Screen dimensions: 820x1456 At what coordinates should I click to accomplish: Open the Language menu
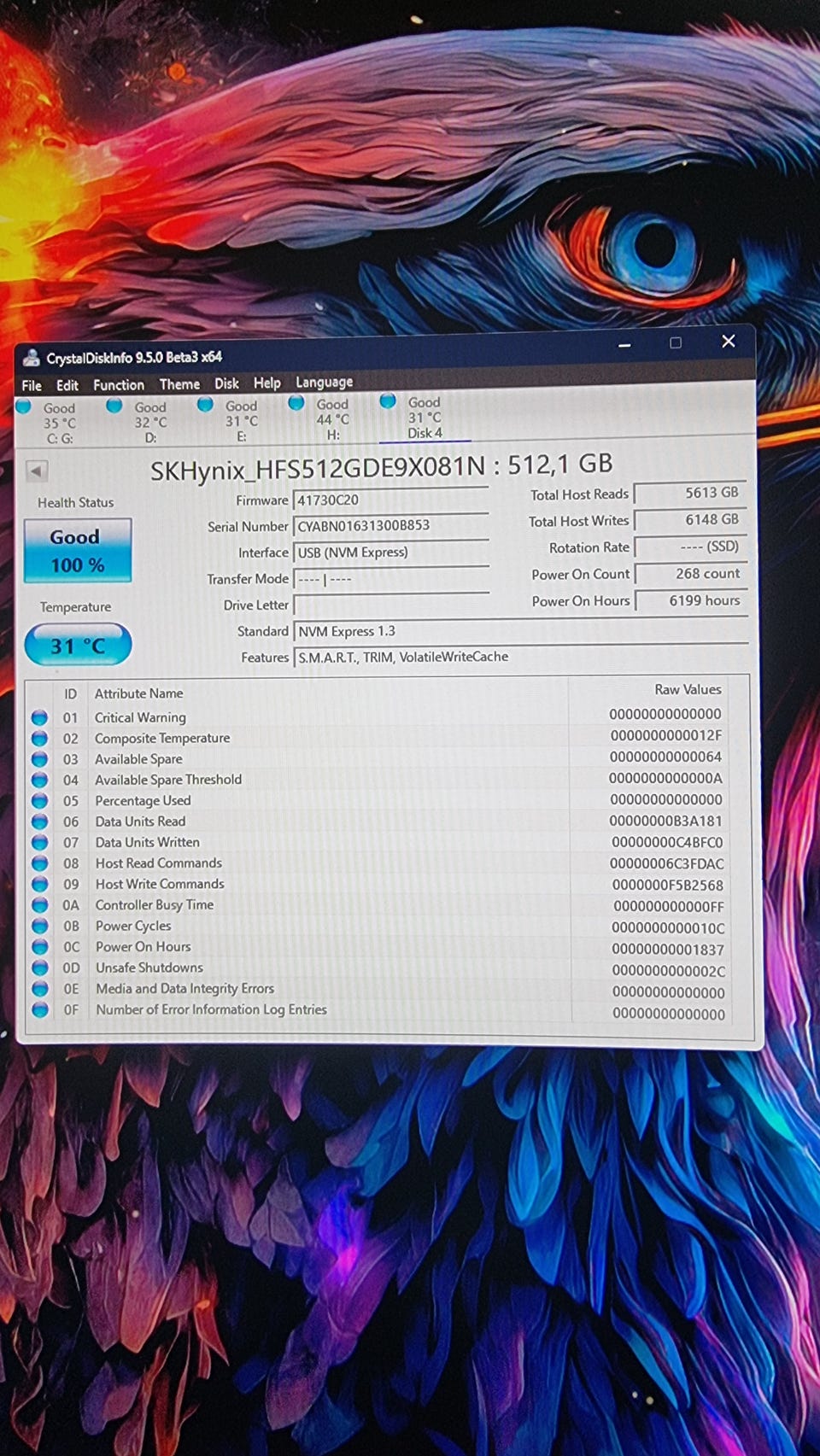point(324,383)
